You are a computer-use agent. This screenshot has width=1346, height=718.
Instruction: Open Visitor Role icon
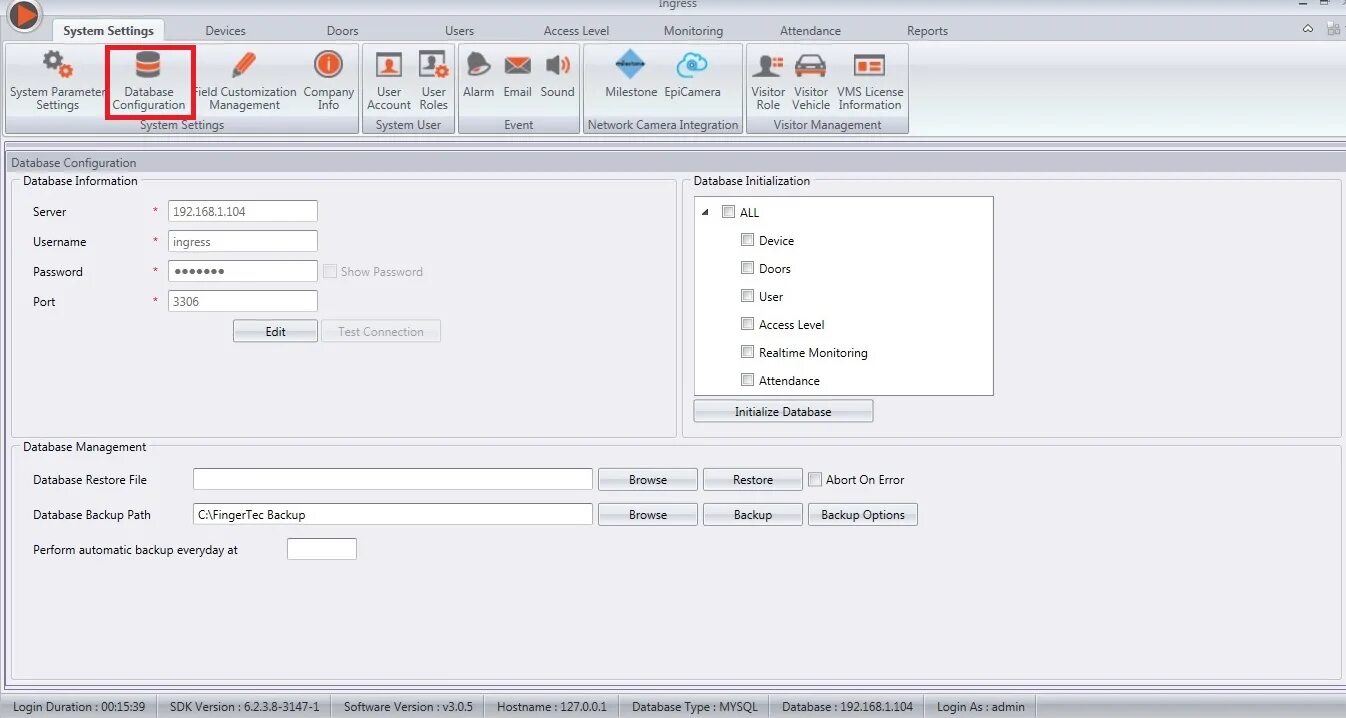[768, 66]
